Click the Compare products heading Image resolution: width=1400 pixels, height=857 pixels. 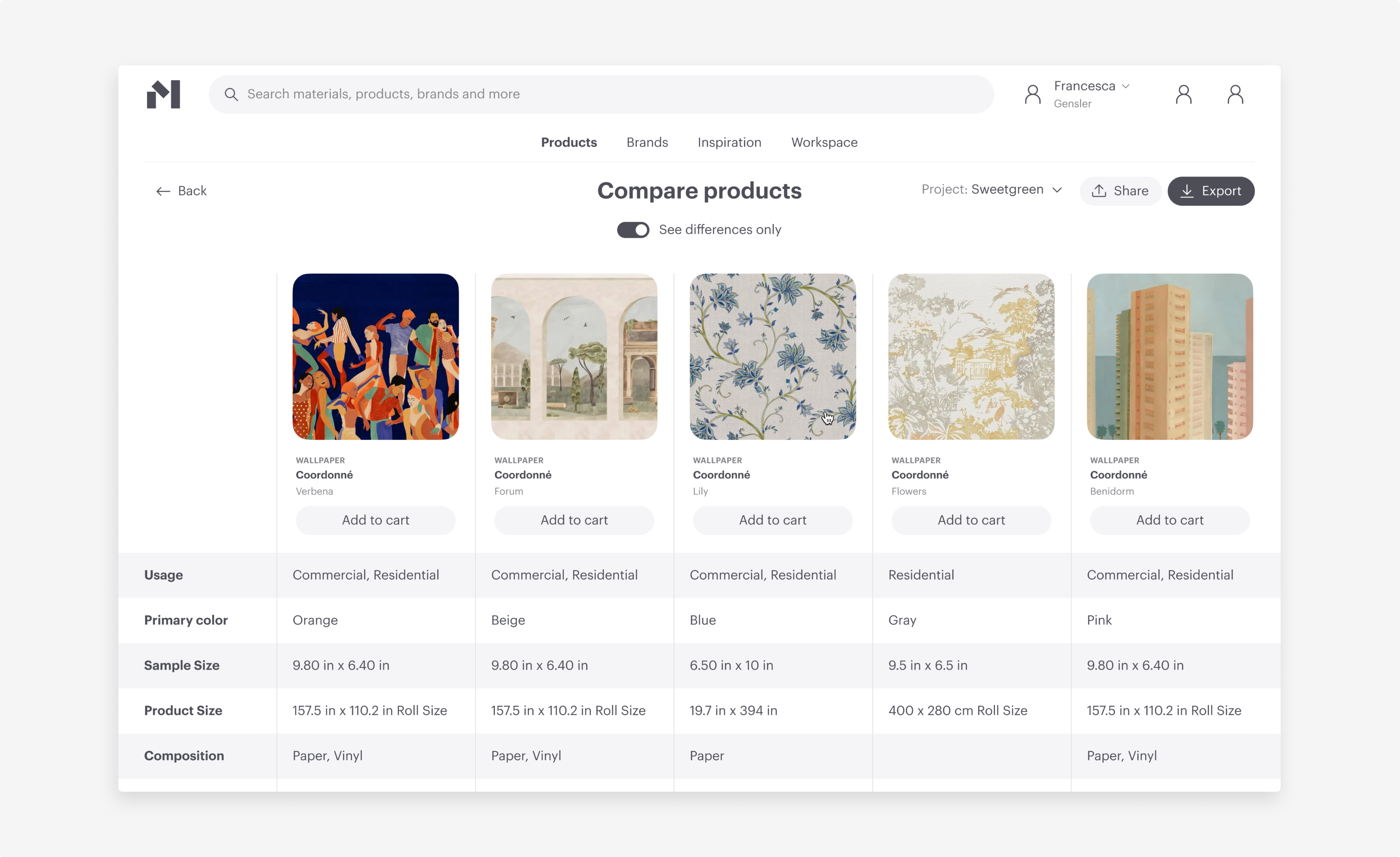[x=699, y=191]
